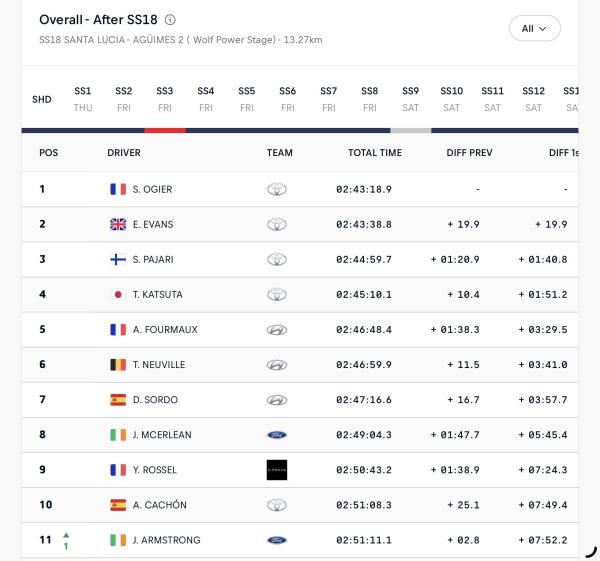Open driver T. Neuville's entry
The width and height of the screenshot is (600, 561).
point(159,365)
